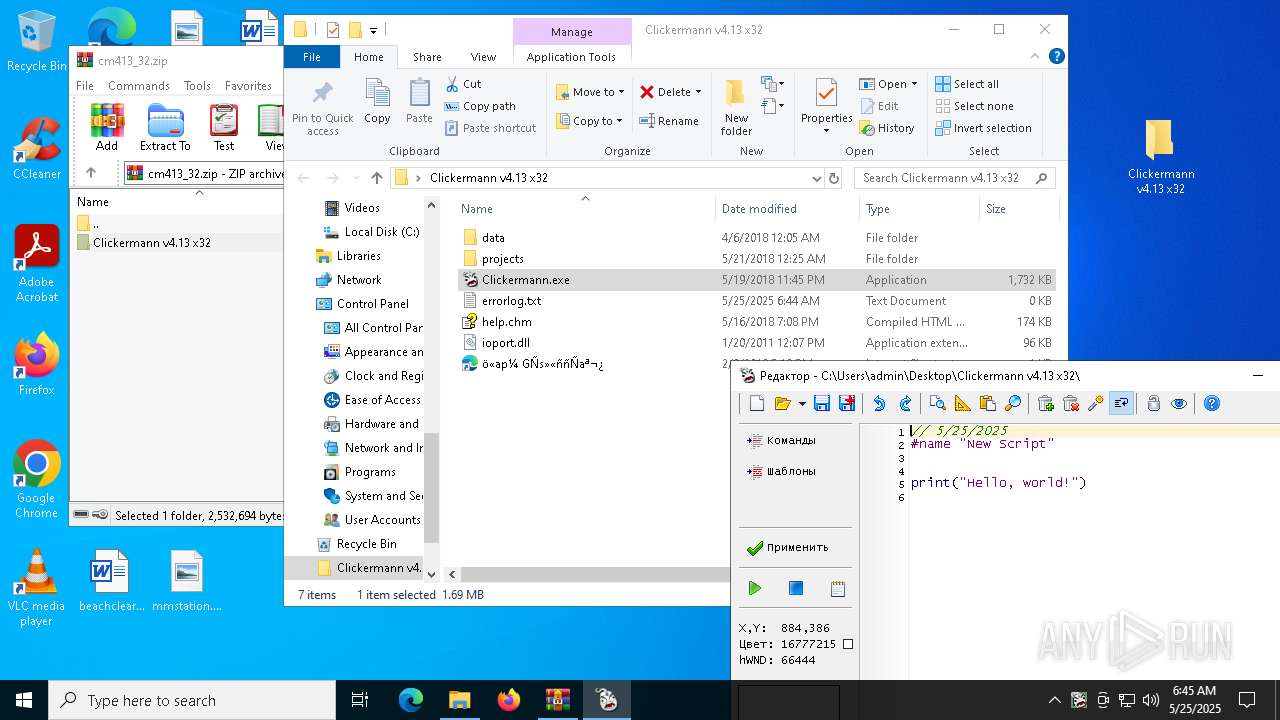Click Select all in the Select group
1280x720 pixels.
point(967,84)
